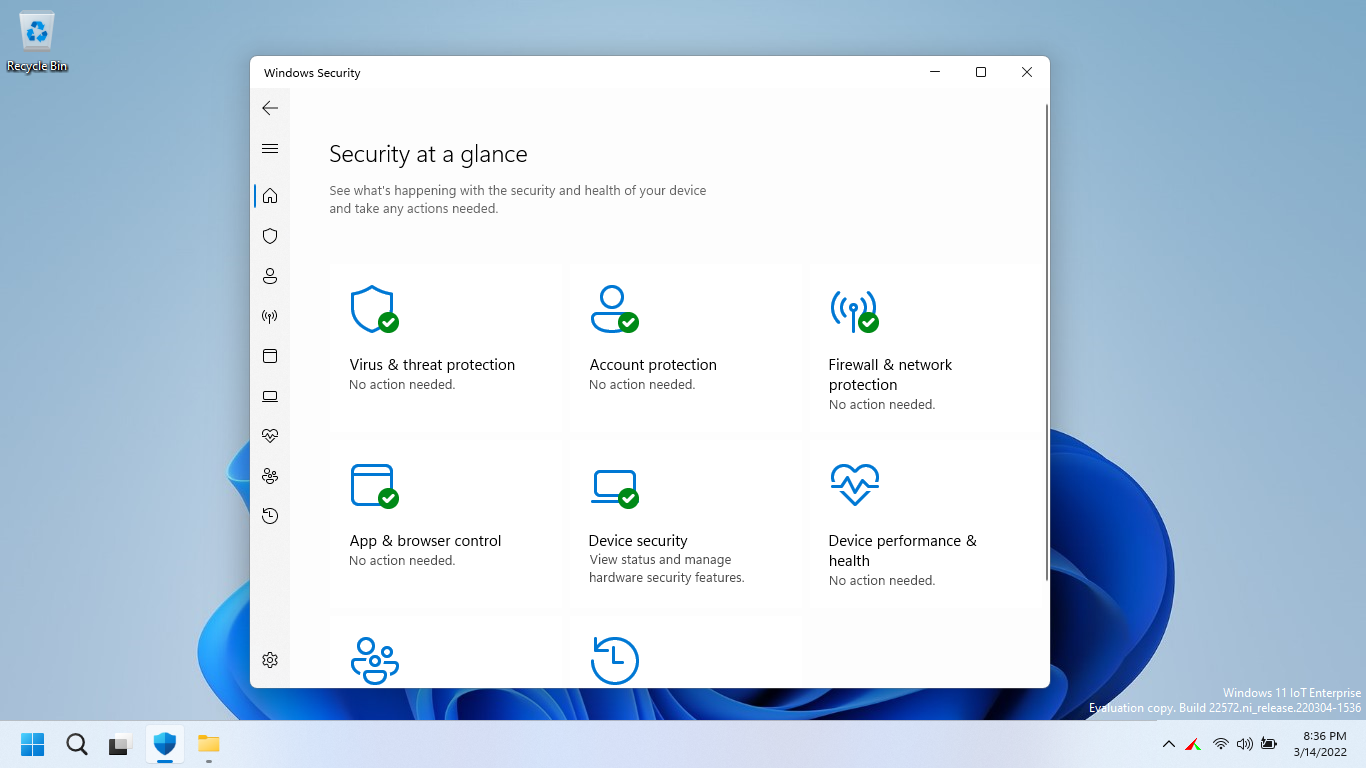The height and width of the screenshot is (768, 1366).
Task: Open the Recycle Bin desktop icon
Action: 37,42
